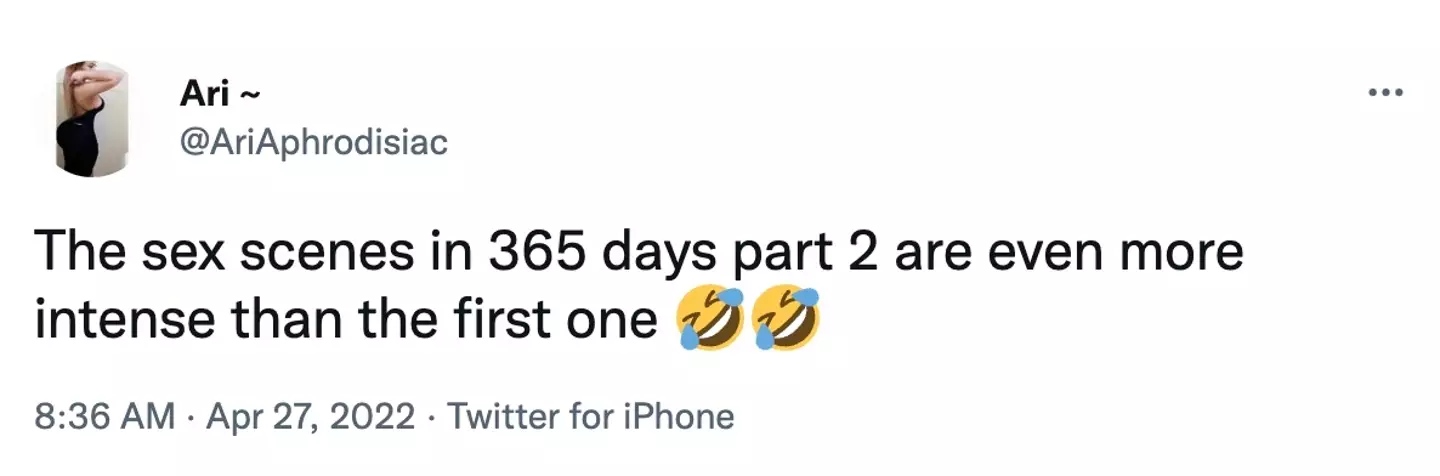Click the 8:36 AM timestamp

tap(104, 416)
